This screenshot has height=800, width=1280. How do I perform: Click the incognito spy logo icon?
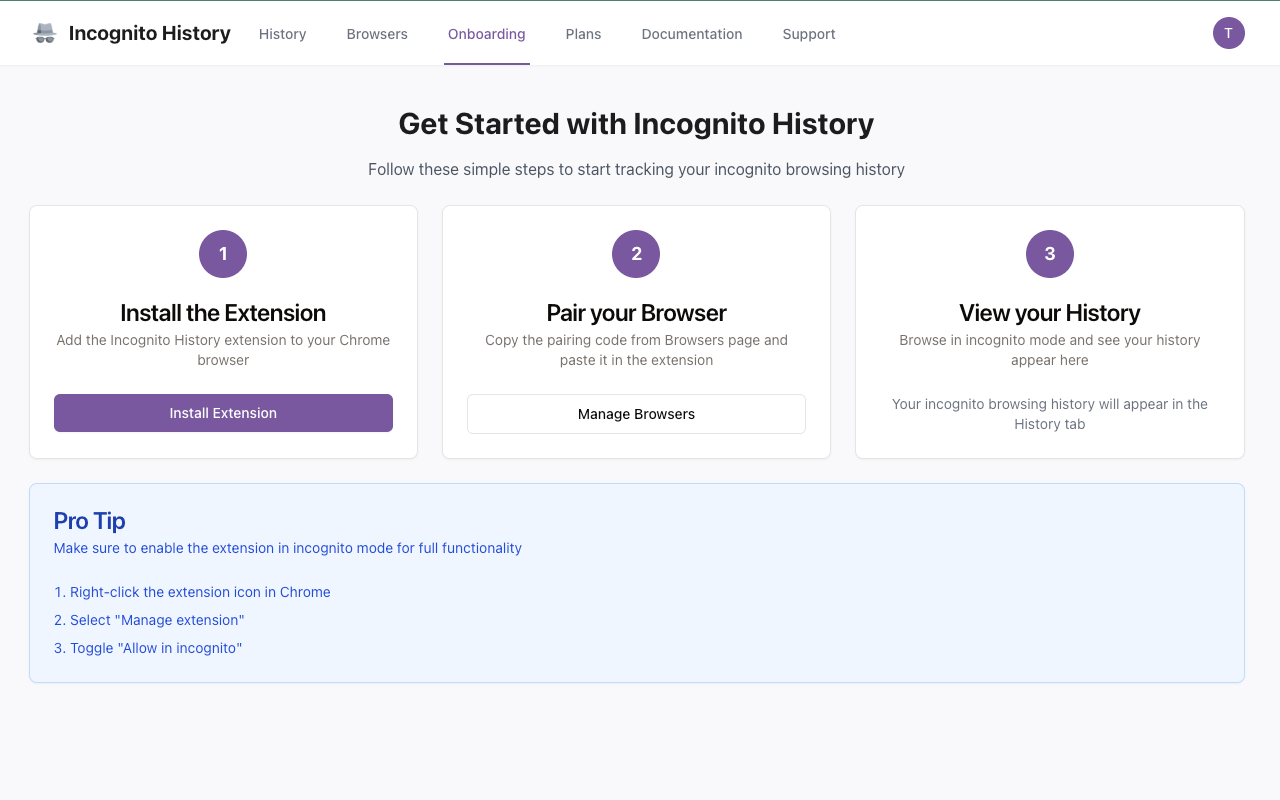(x=45, y=33)
